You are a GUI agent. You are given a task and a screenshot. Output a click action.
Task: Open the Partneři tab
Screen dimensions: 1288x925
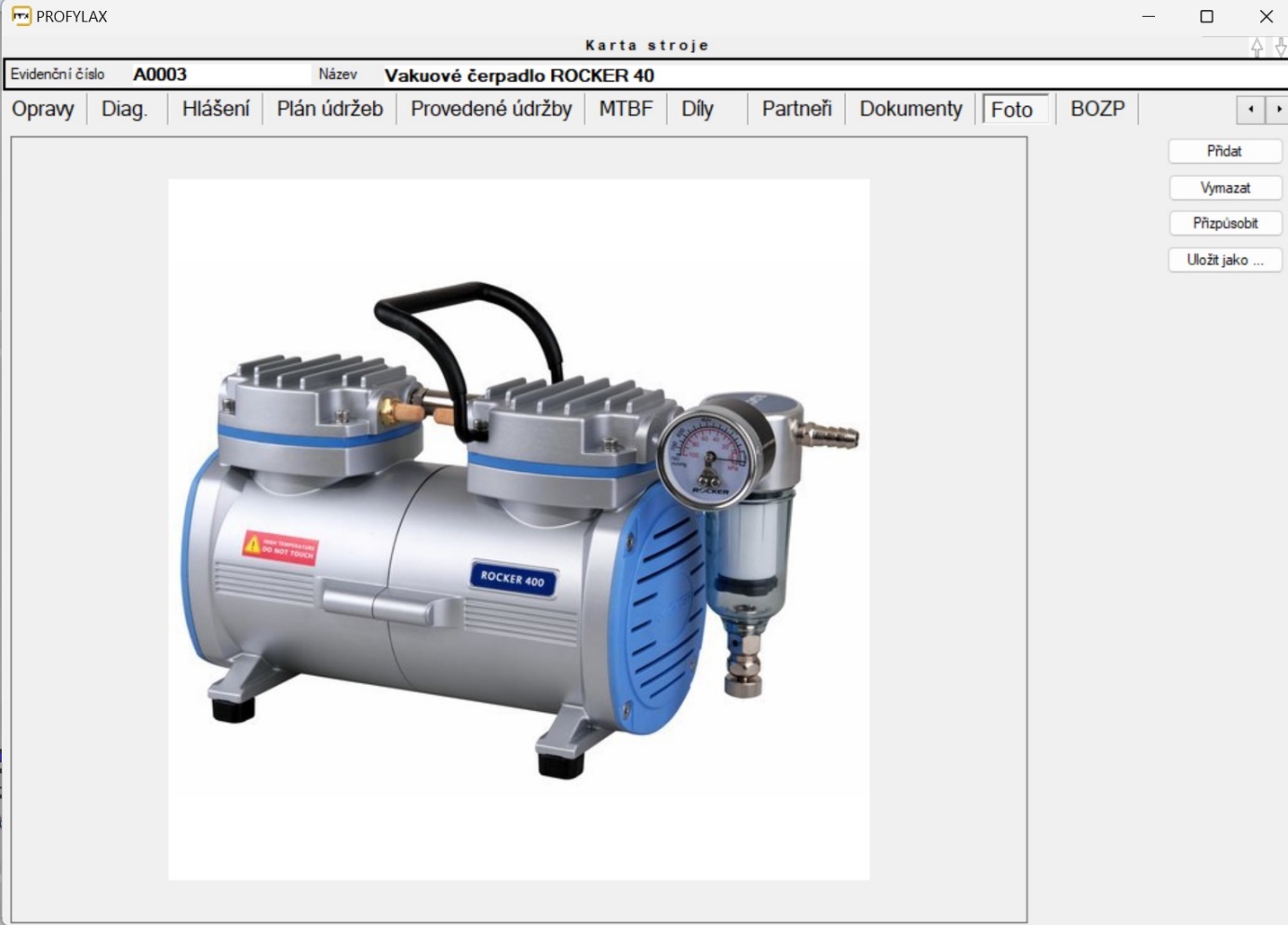tap(797, 109)
